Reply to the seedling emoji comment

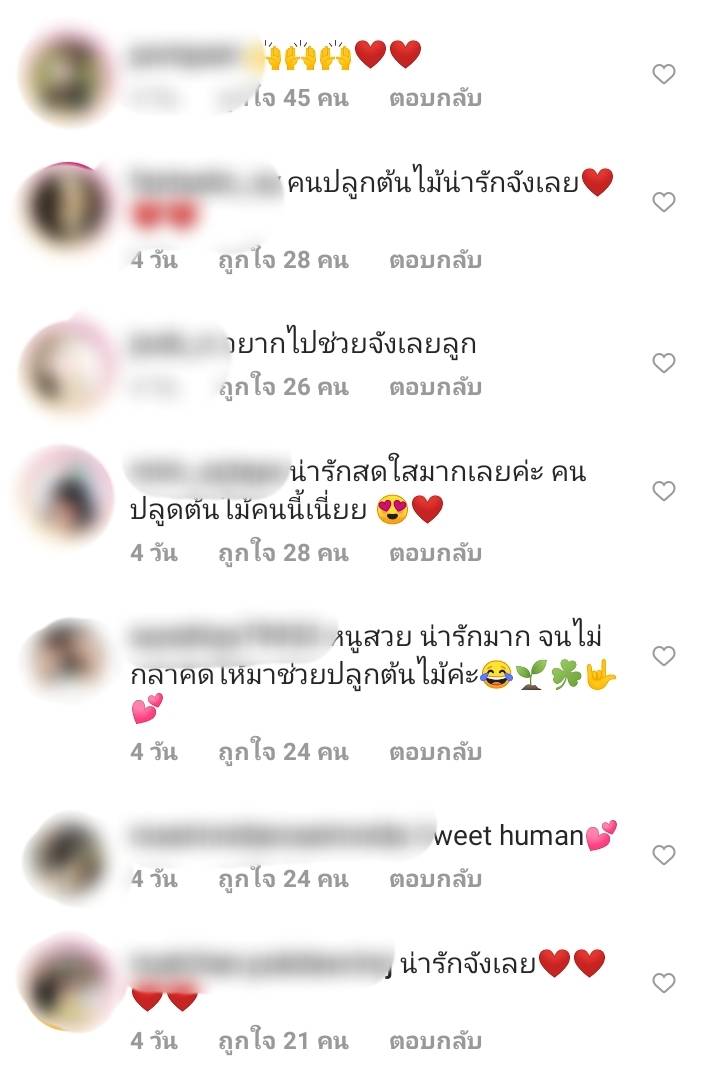point(435,752)
